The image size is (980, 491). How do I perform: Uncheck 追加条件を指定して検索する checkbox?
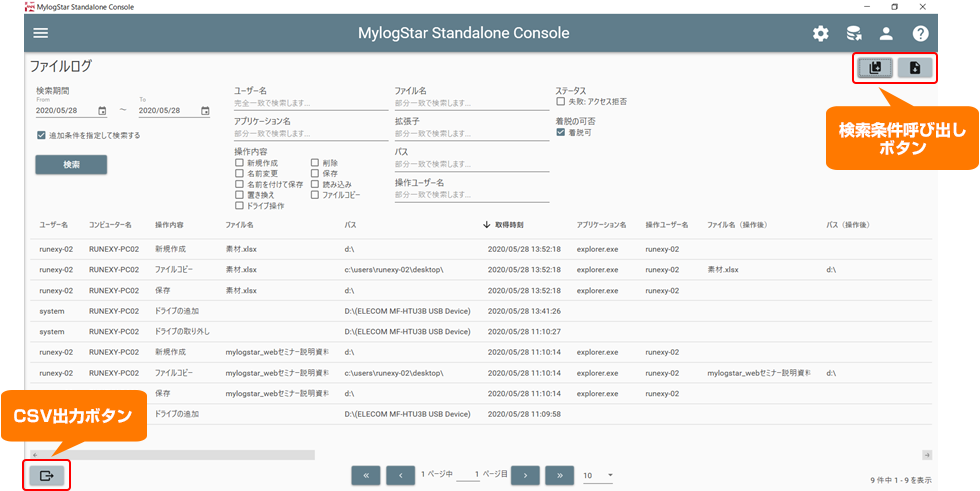[x=40, y=135]
